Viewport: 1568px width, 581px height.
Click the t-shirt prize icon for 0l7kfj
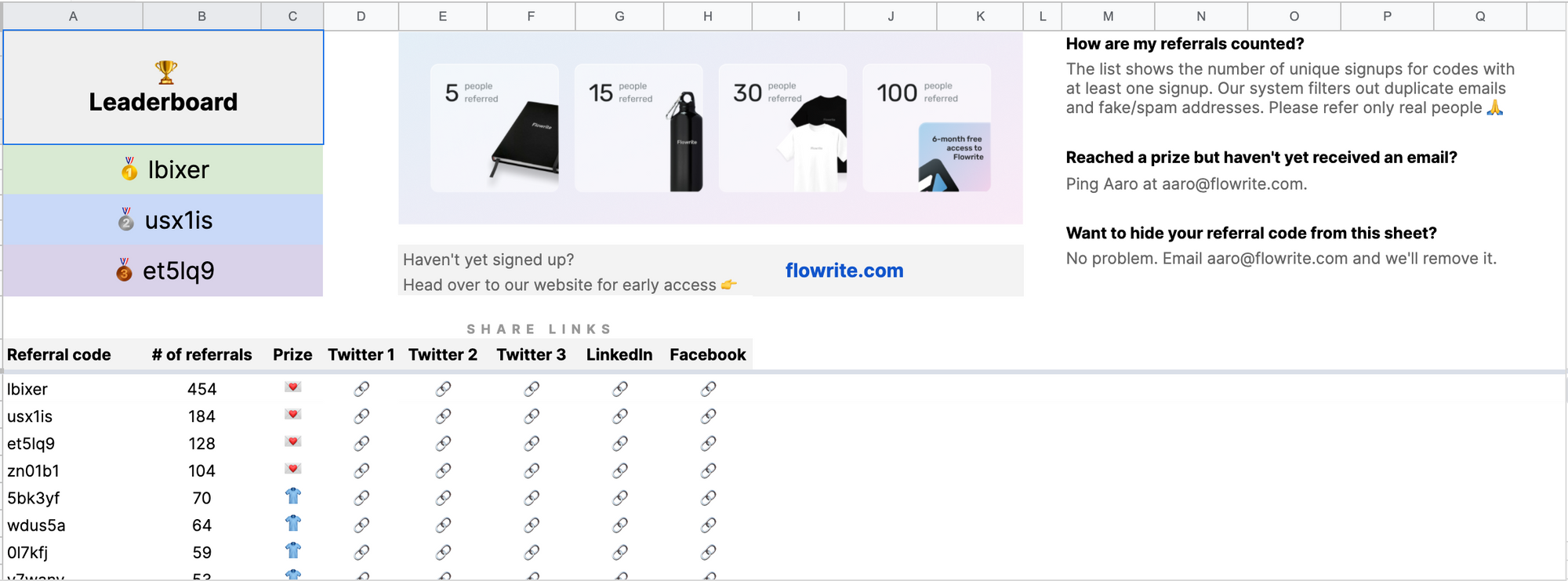tap(292, 550)
